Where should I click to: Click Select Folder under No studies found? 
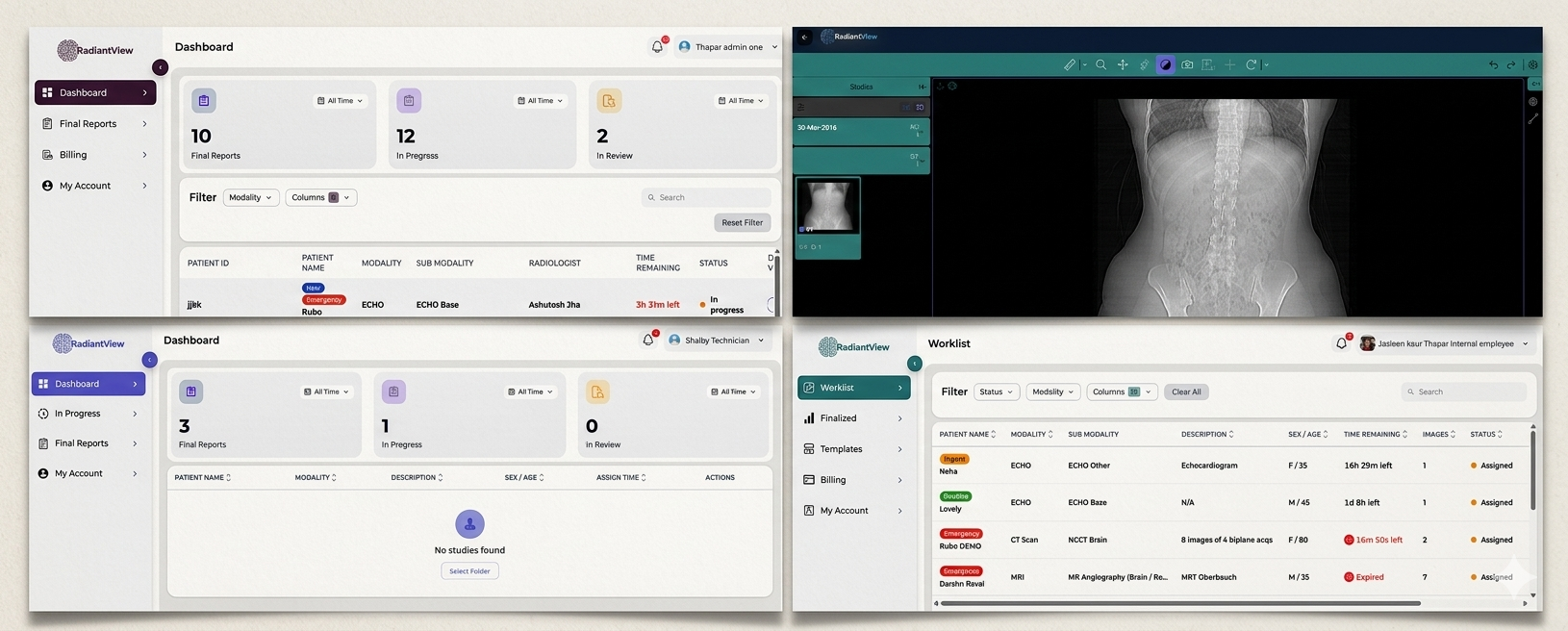coord(469,571)
